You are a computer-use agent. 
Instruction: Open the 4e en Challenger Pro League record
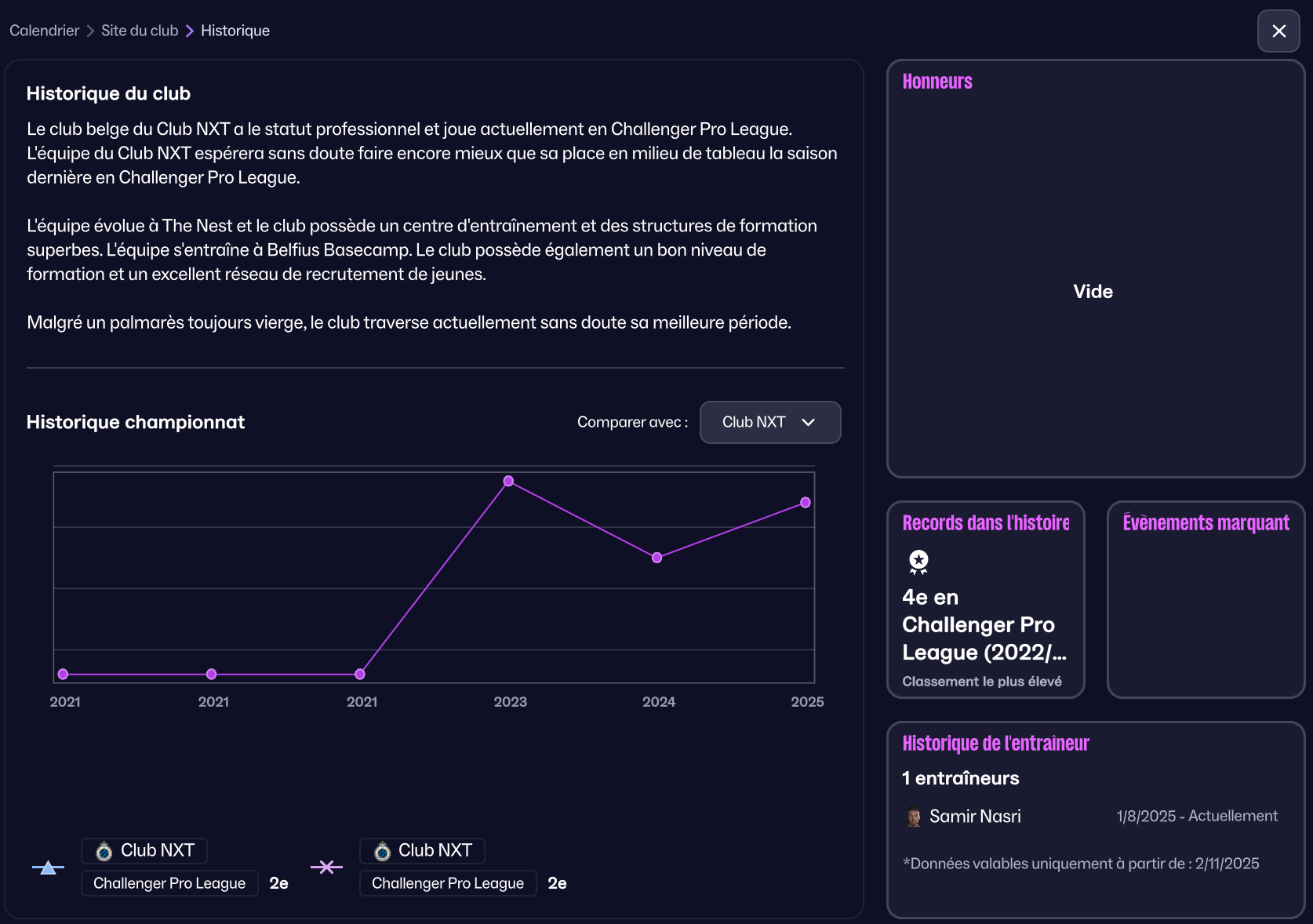(x=984, y=624)
